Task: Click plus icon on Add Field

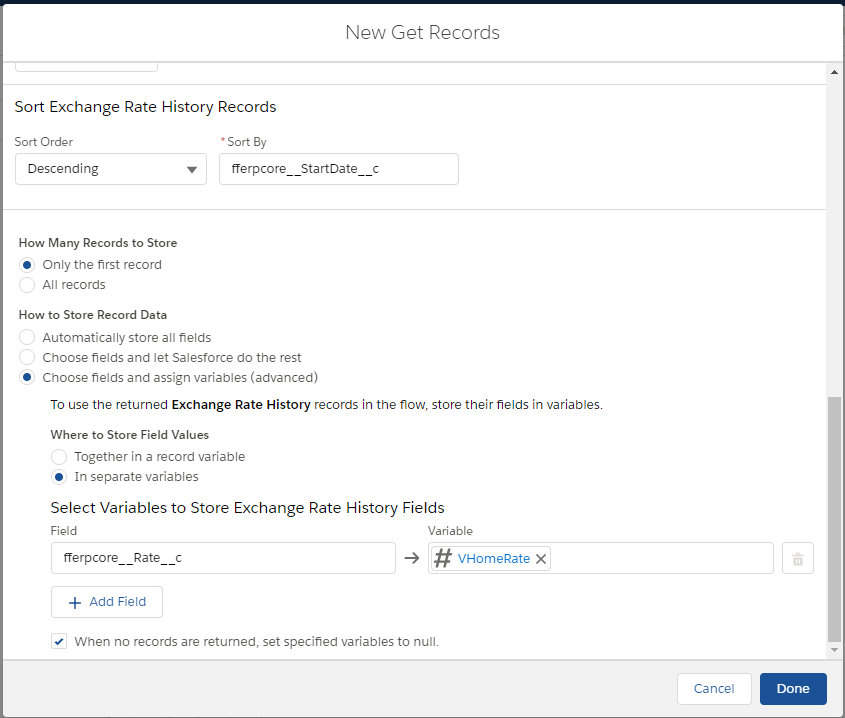Action: point(75,602)
